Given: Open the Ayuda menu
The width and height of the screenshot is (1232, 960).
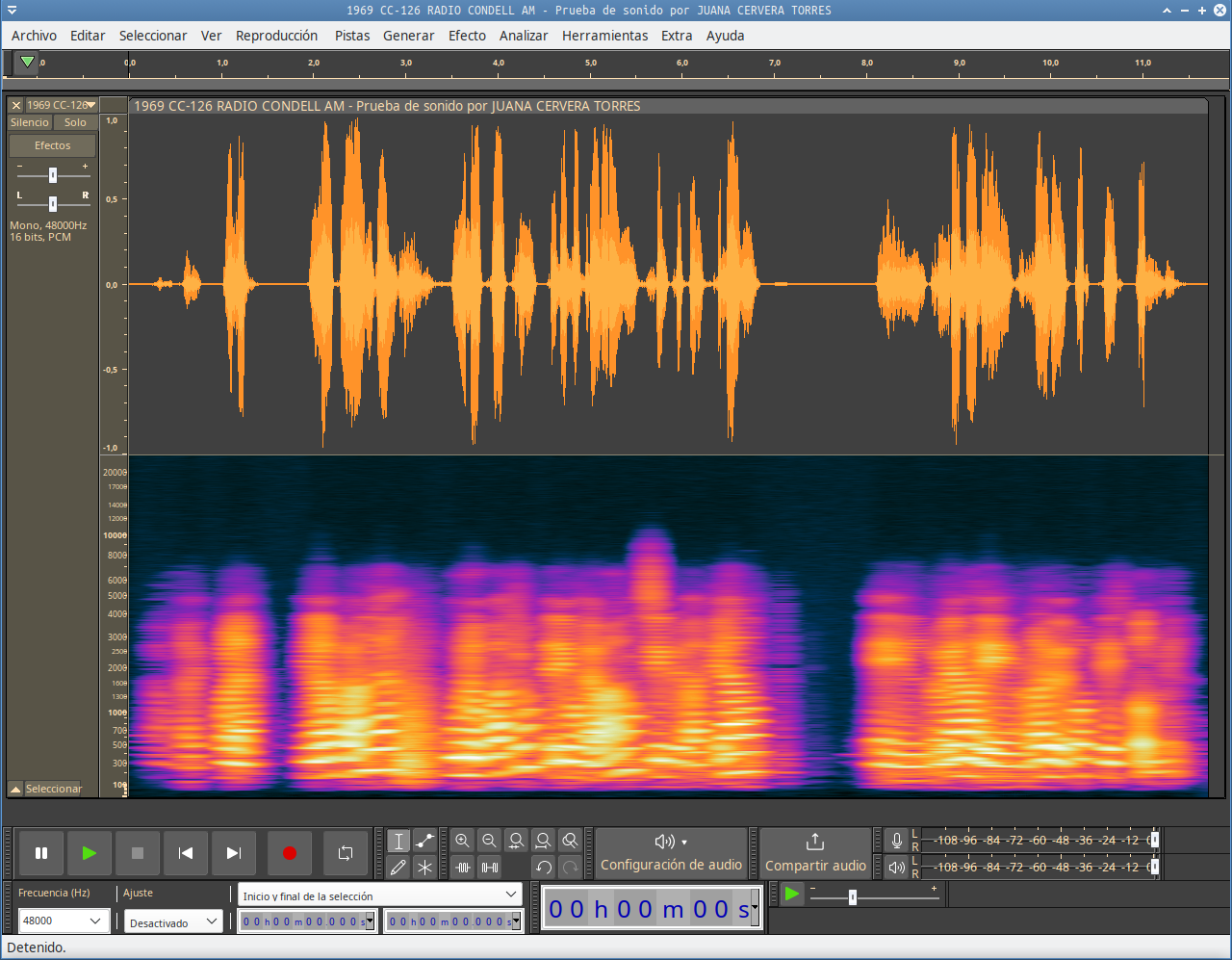Looking at the screenshot, I should coord(726,36).
